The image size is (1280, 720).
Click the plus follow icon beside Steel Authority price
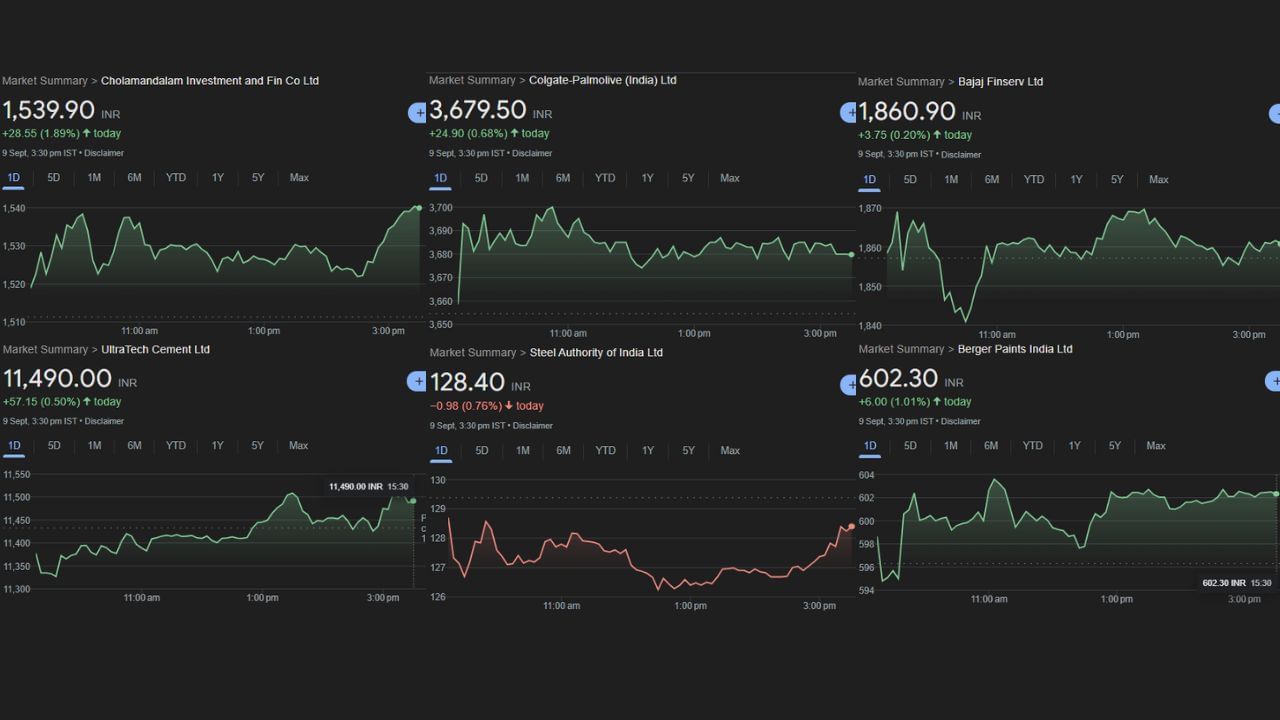point(849,384)
